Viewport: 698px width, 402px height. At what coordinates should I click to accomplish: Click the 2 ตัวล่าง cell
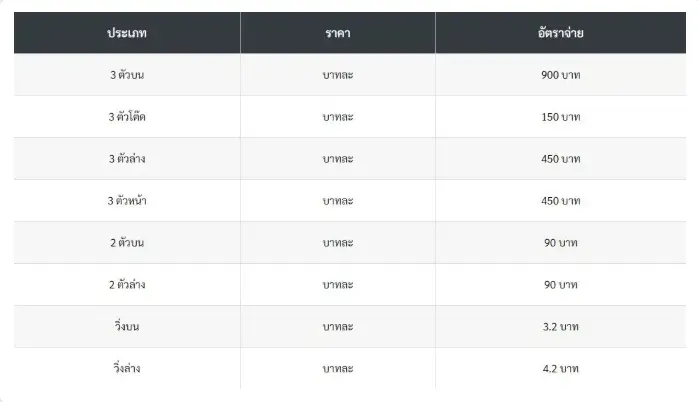[x=127, y=285]
